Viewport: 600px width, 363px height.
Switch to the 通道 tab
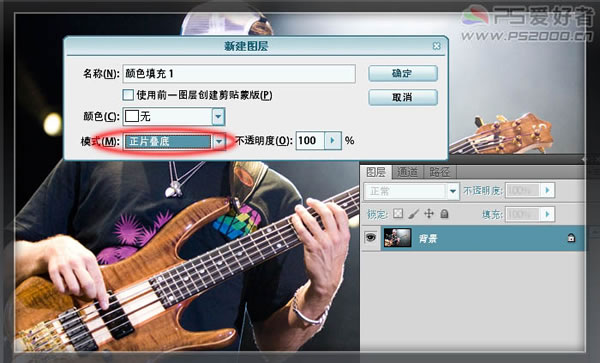click(408, 172)
